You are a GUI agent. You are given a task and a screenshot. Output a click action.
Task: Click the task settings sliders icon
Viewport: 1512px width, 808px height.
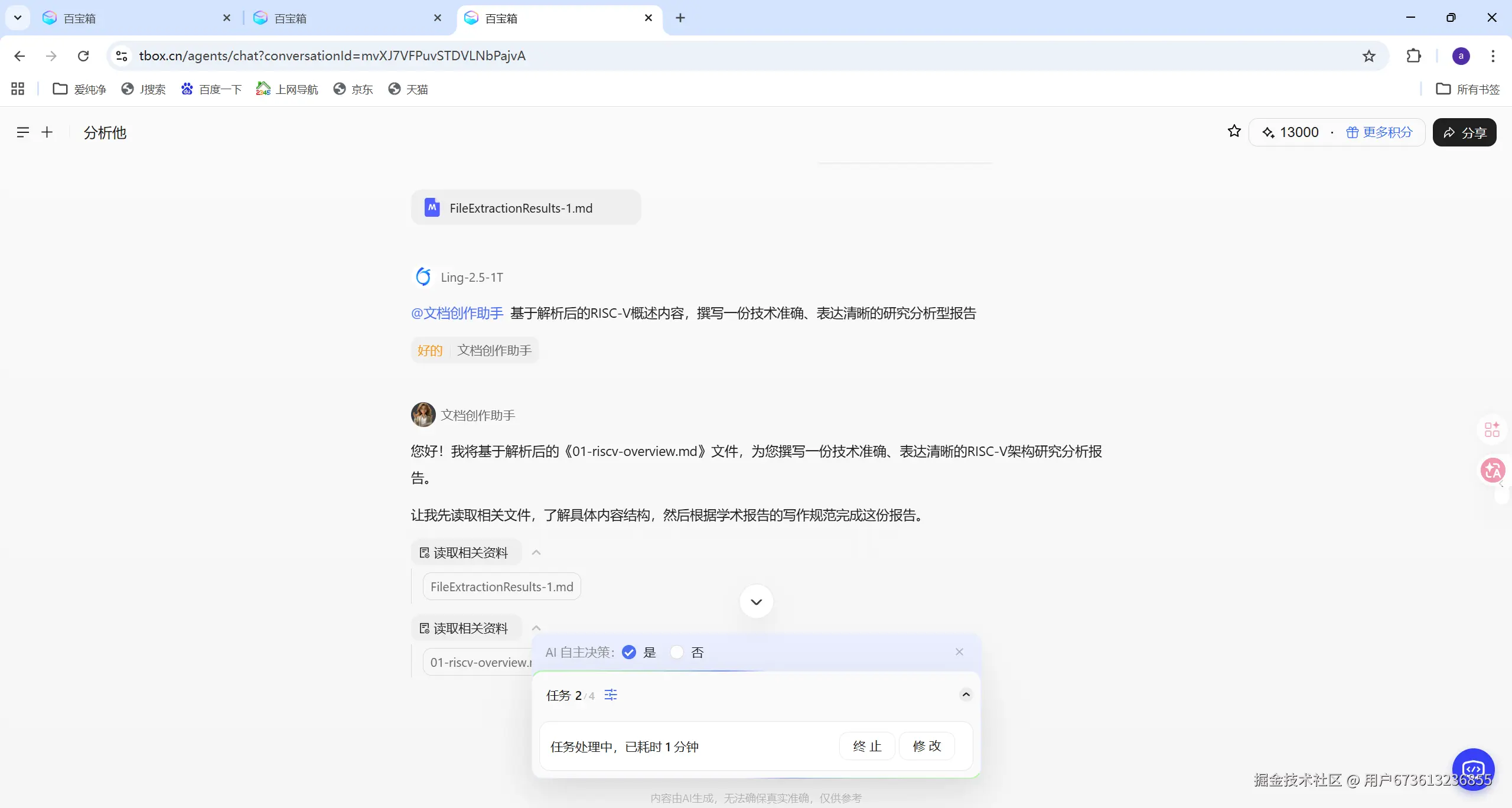tap(611, 695)
